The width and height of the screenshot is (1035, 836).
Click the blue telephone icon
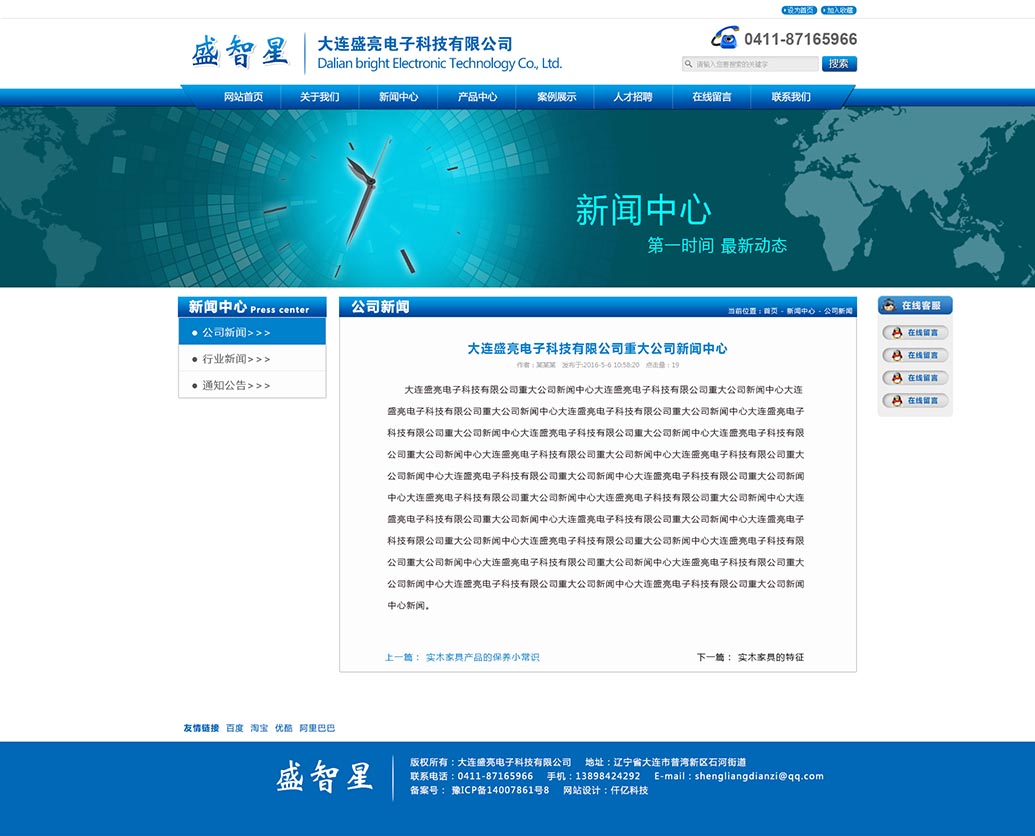(725, 38)
